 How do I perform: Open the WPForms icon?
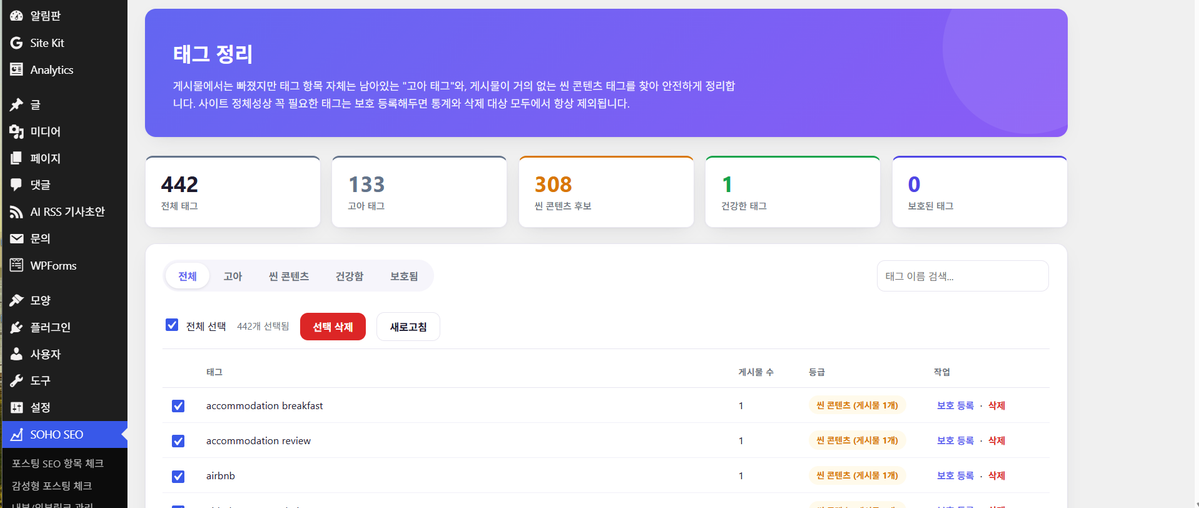point(16,265)
